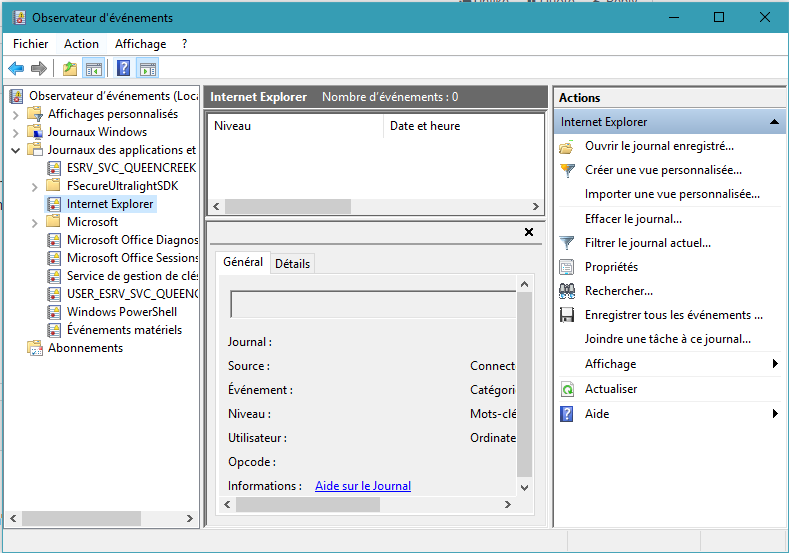The height and width of the screenshot is (553, 789).
Task: Click the Journaux Windows folder icon
Action: (35, 132)
